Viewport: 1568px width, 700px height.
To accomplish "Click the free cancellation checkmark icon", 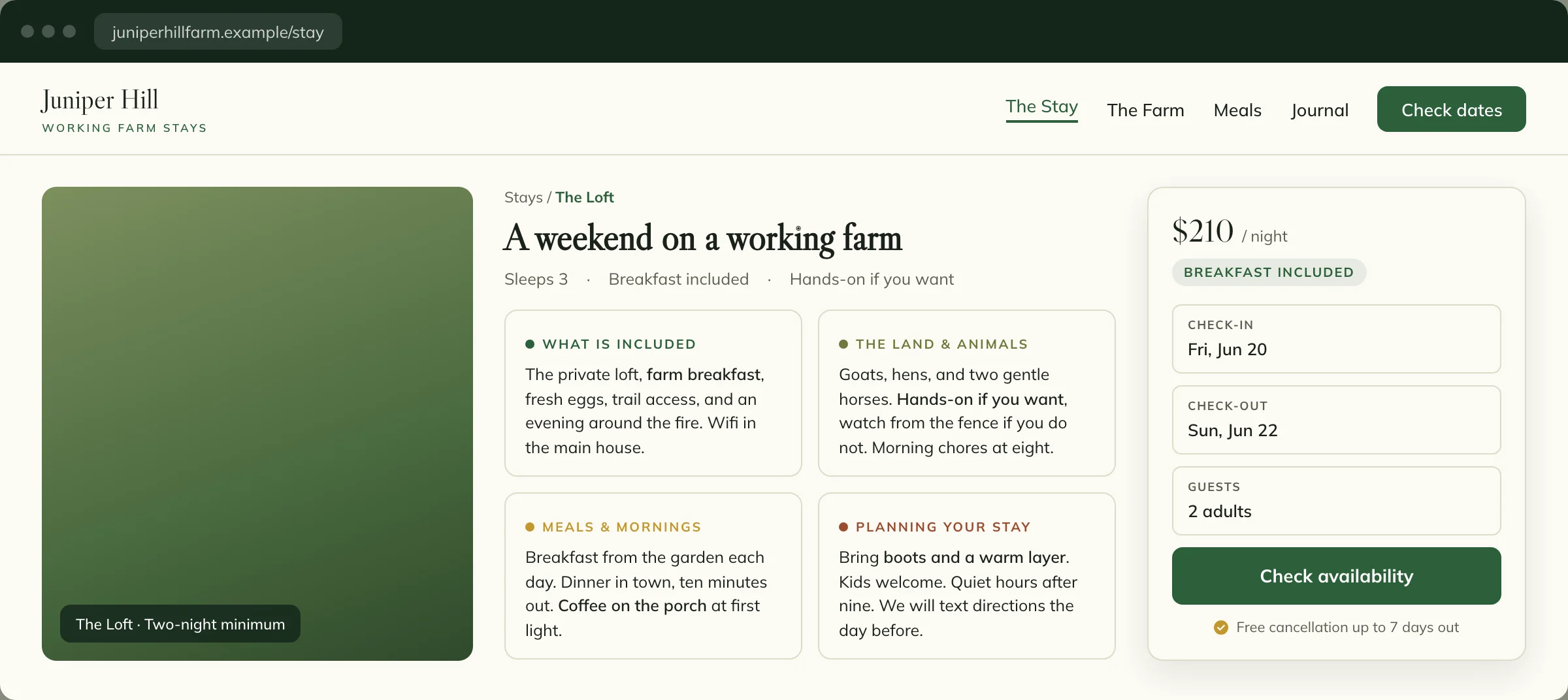I will pos(1220,628).
